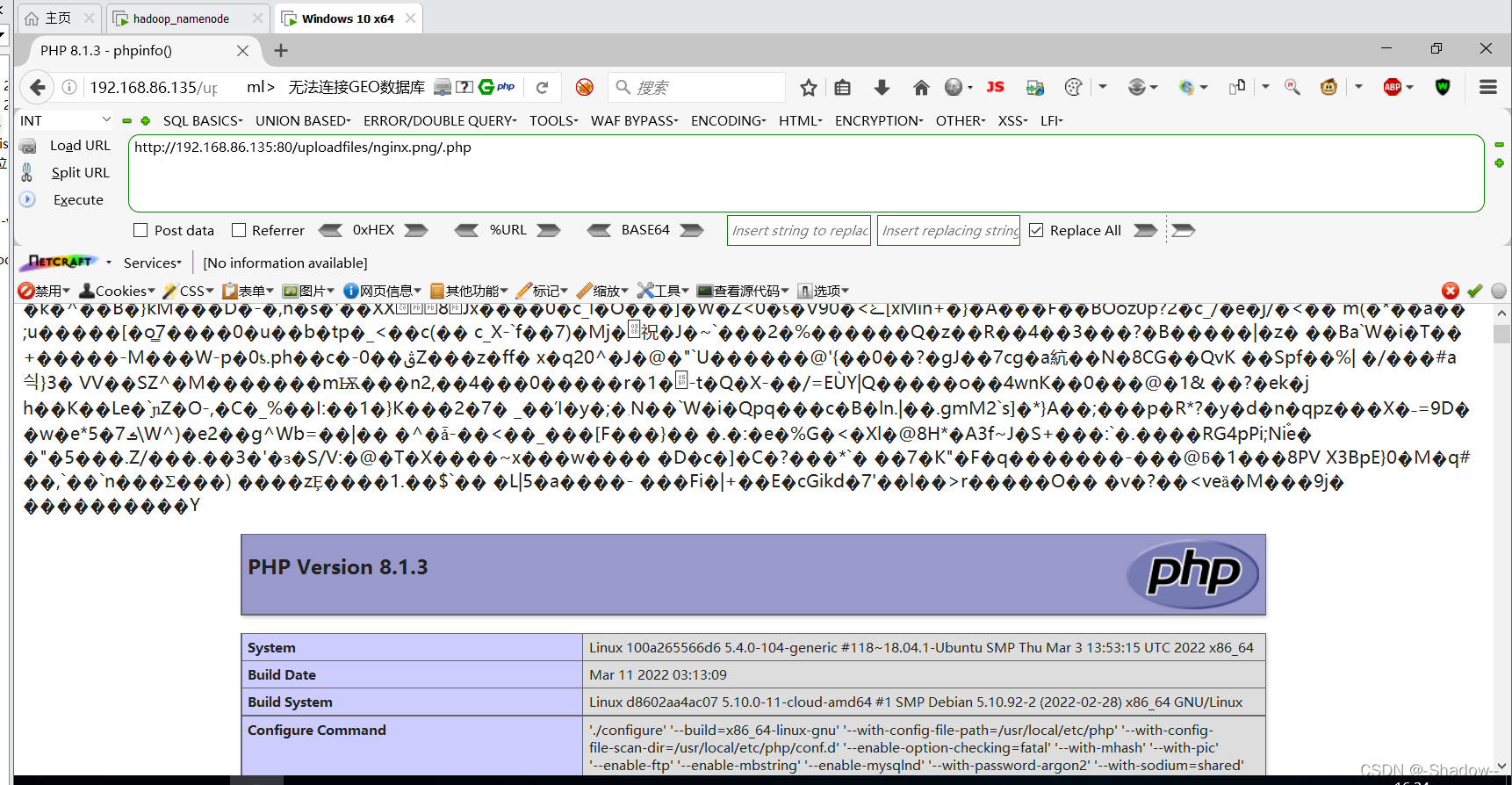The width and height of the screenshot is (1512, 785).
Task: Click the red X error status icon
Action: pyautogui.click(x=1451, y=291)
